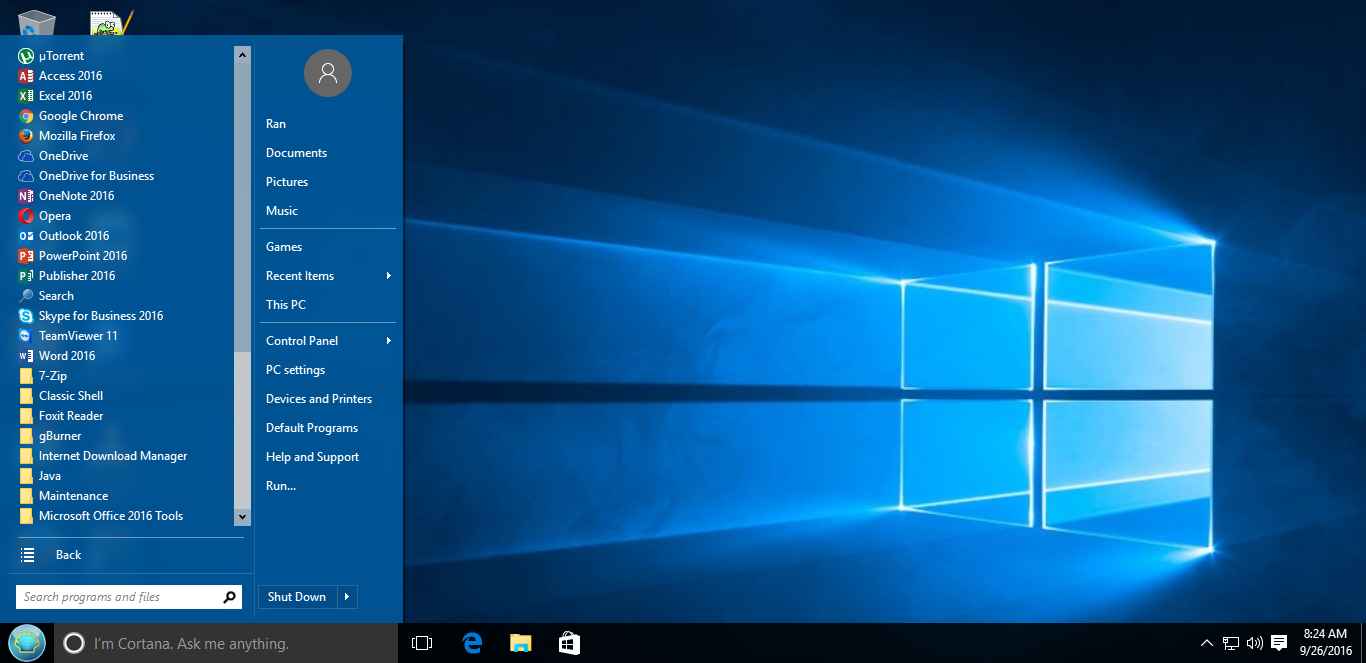
Task: Click the user account picture
Action: click(328, 74)
